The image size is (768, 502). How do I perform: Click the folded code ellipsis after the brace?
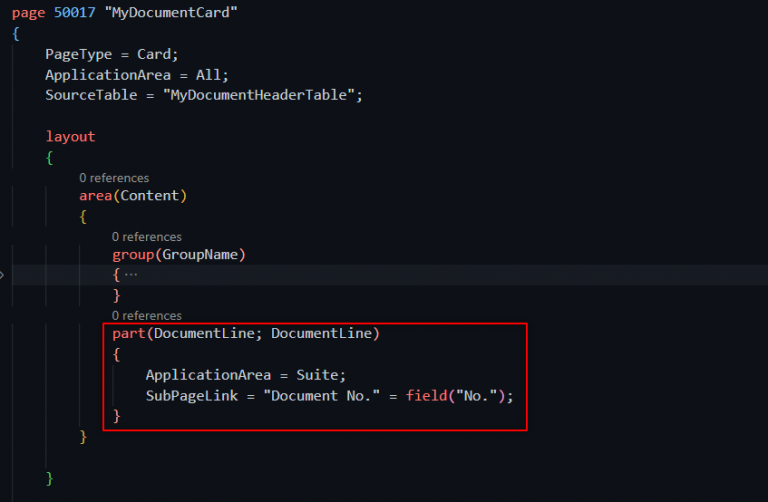[x=130, y=275]
